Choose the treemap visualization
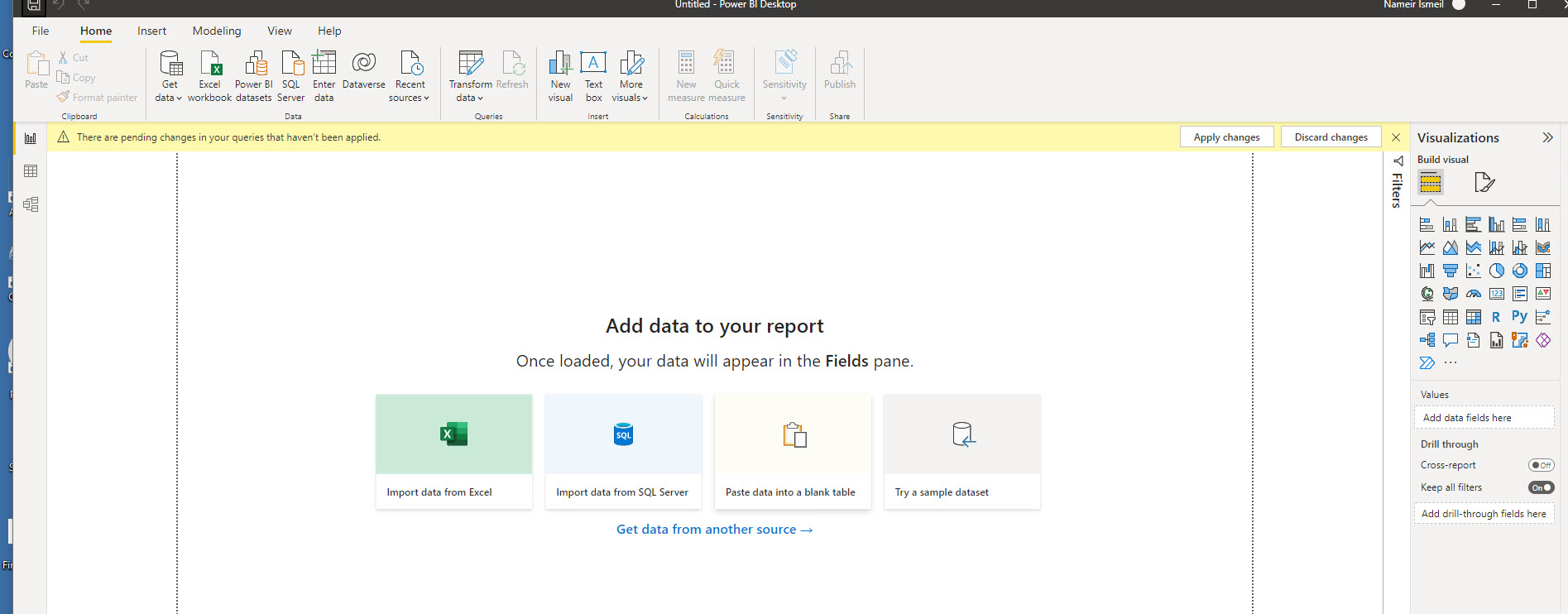Image resolution: width=1568 pixels, height=614 pixels. pyautogui.click(x=1543, y=271)
